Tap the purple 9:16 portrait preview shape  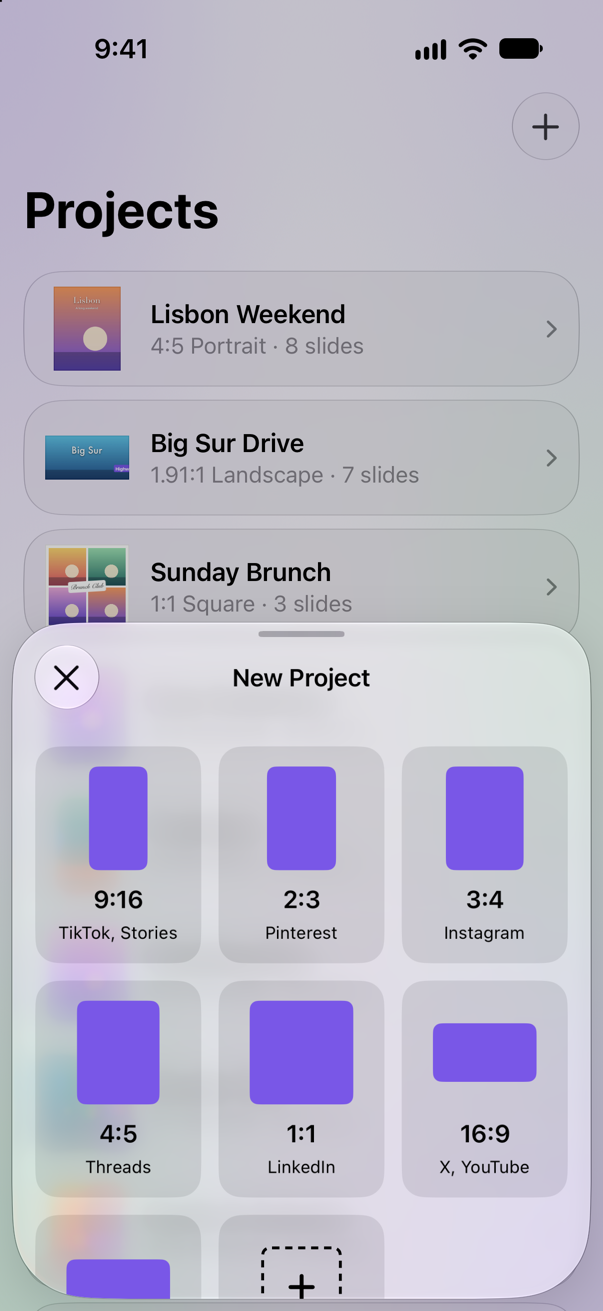click(x=118, y=818)
